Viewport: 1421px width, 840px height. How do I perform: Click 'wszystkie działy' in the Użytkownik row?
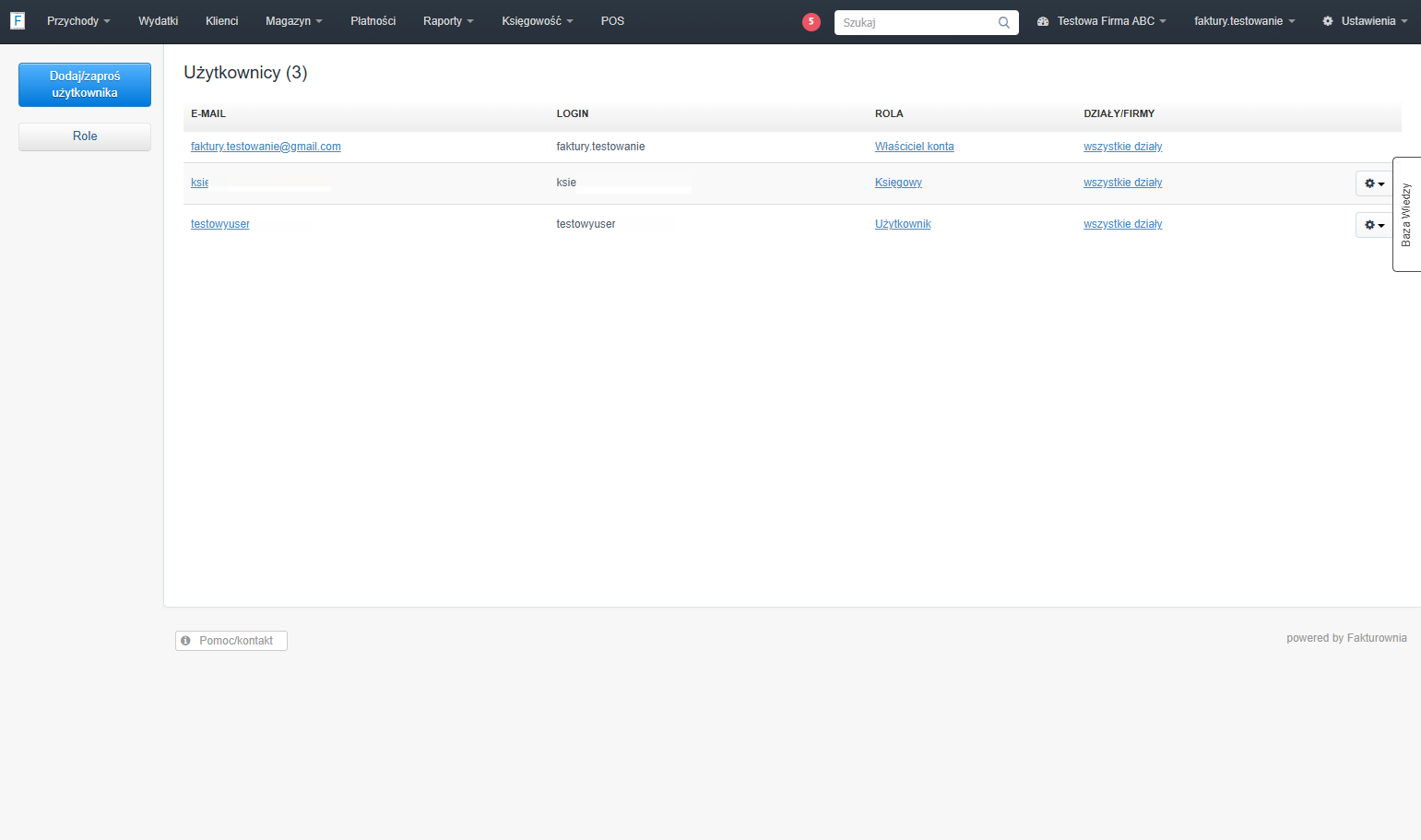(x=1123, y=224)
